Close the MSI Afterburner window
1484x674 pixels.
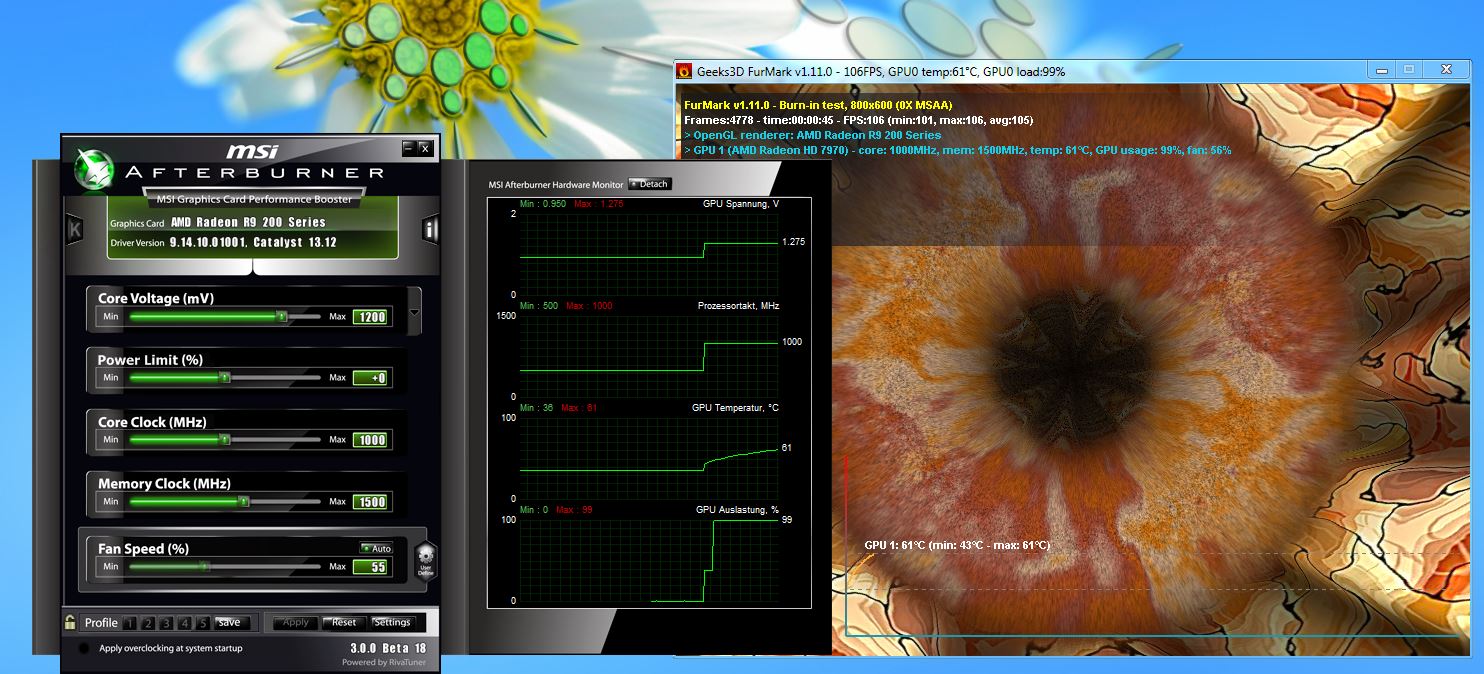tap(424, 148)
